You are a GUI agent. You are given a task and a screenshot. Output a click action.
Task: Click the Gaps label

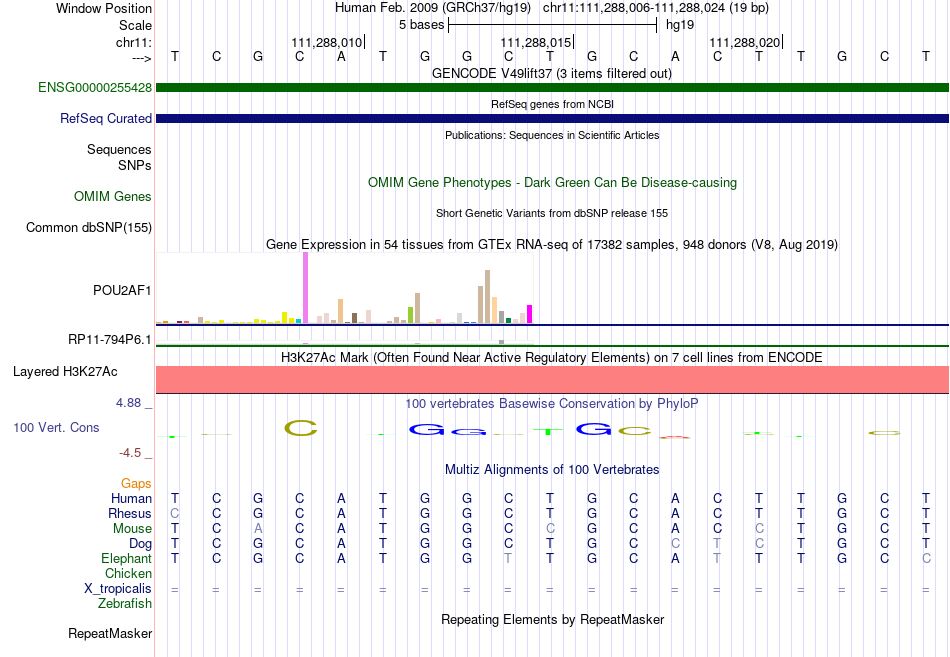coord(136,483)
